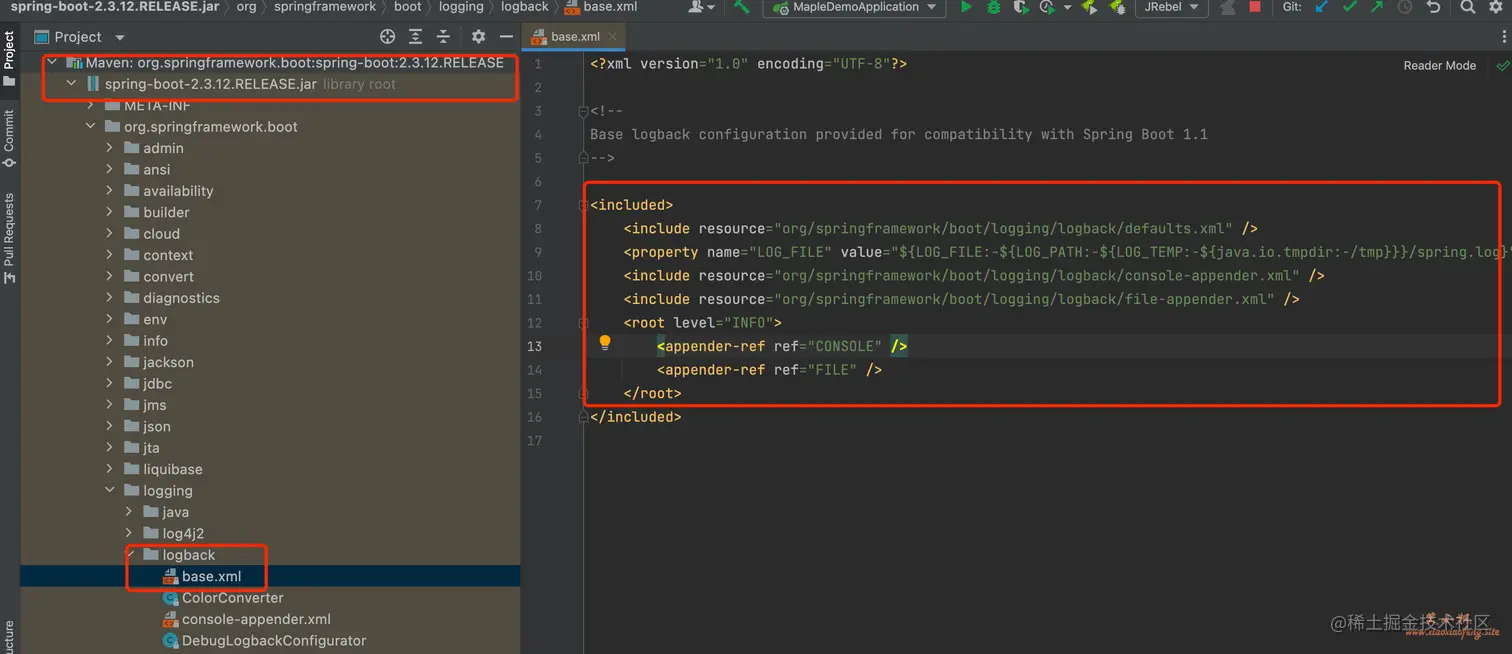1512x654 pixels.
Task: Close the base.xml editor tab
Action: coord(613,37)
